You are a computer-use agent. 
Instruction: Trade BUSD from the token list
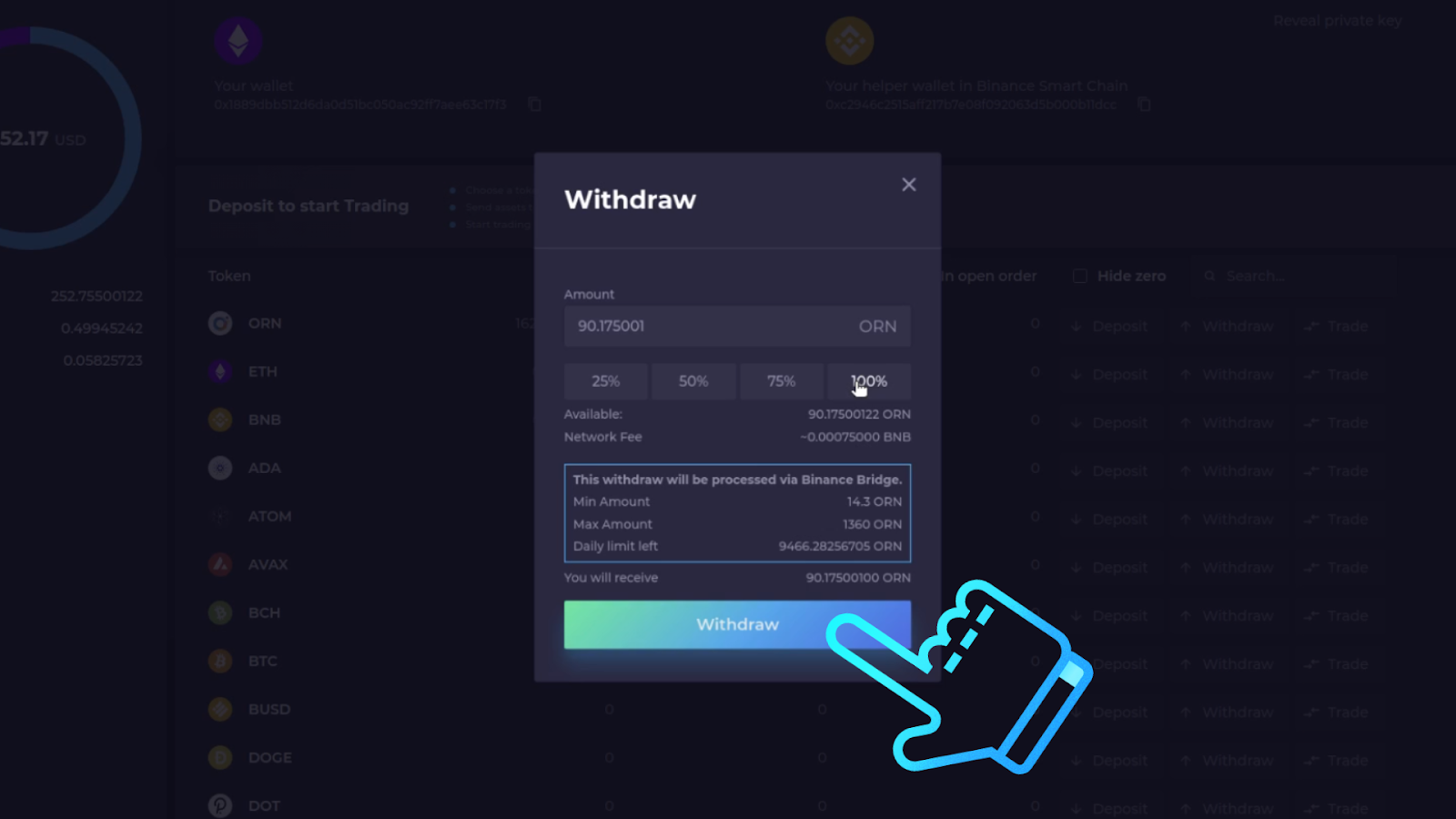click(1336, 712)
